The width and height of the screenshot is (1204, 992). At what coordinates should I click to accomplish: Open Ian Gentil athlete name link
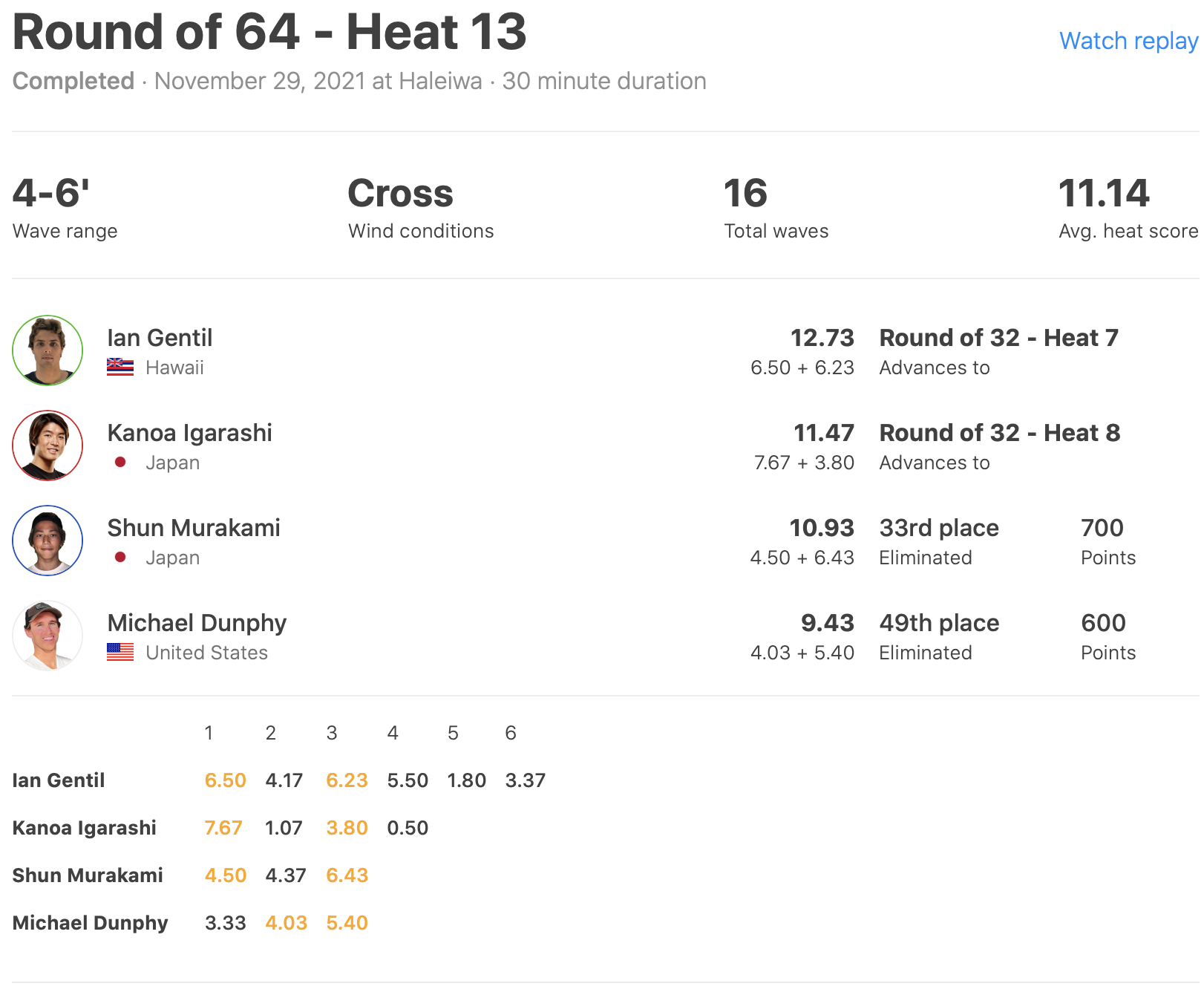click(x=160, y=338)
